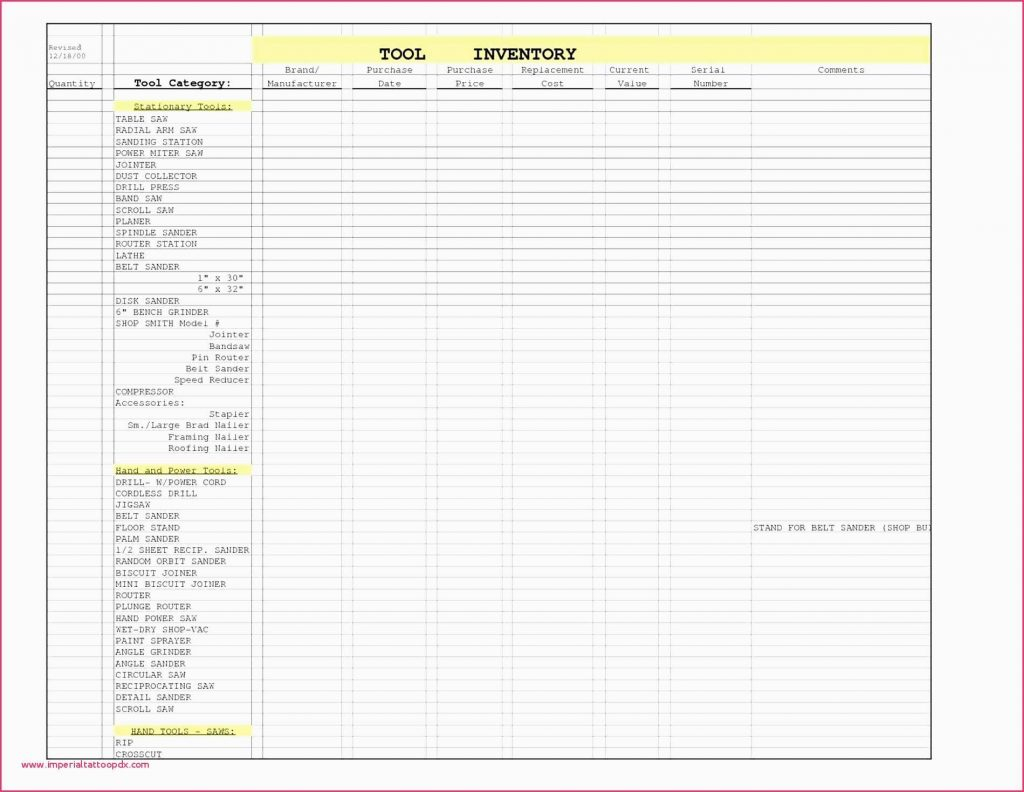Select the Accessories: cell
Viewport: 1024px width, 792px height.
point(150,403)
